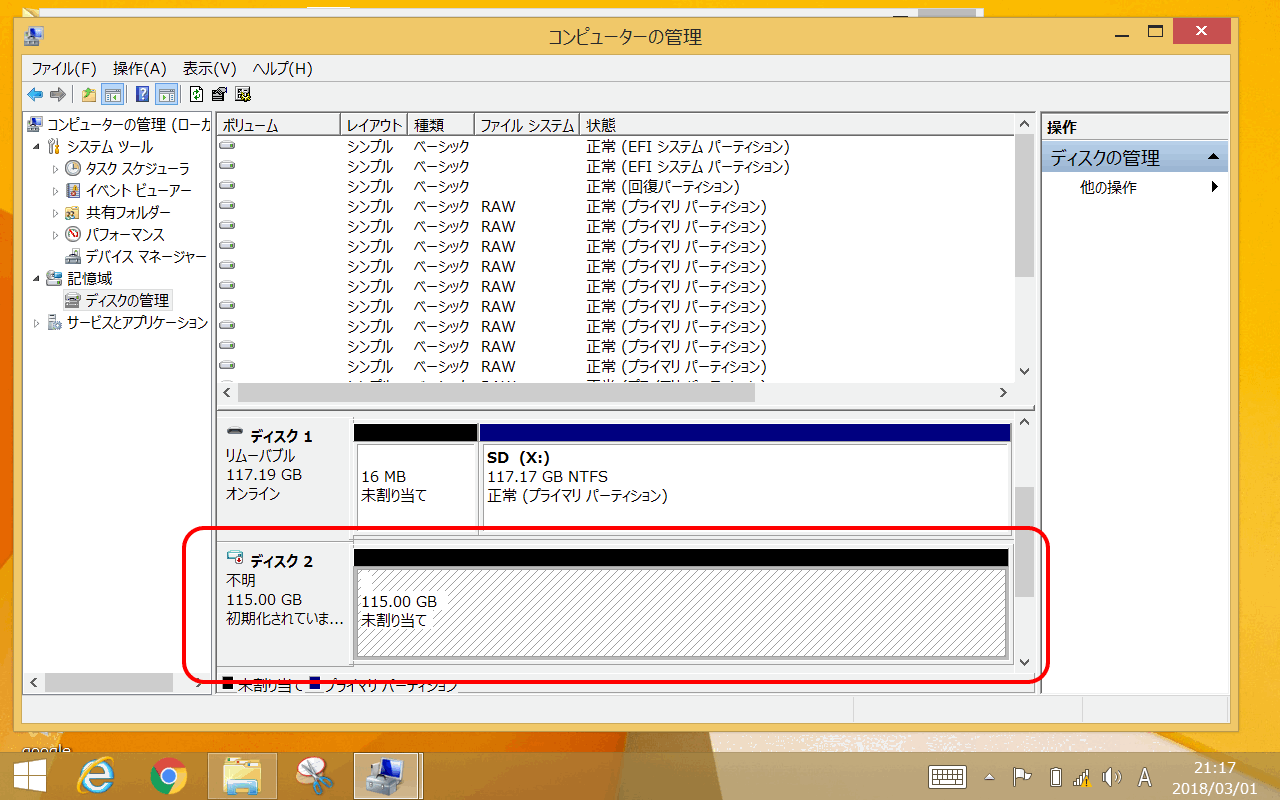Collapse the ディスクの管理 action section header
1280x800 pixels.
(1212, 158)
